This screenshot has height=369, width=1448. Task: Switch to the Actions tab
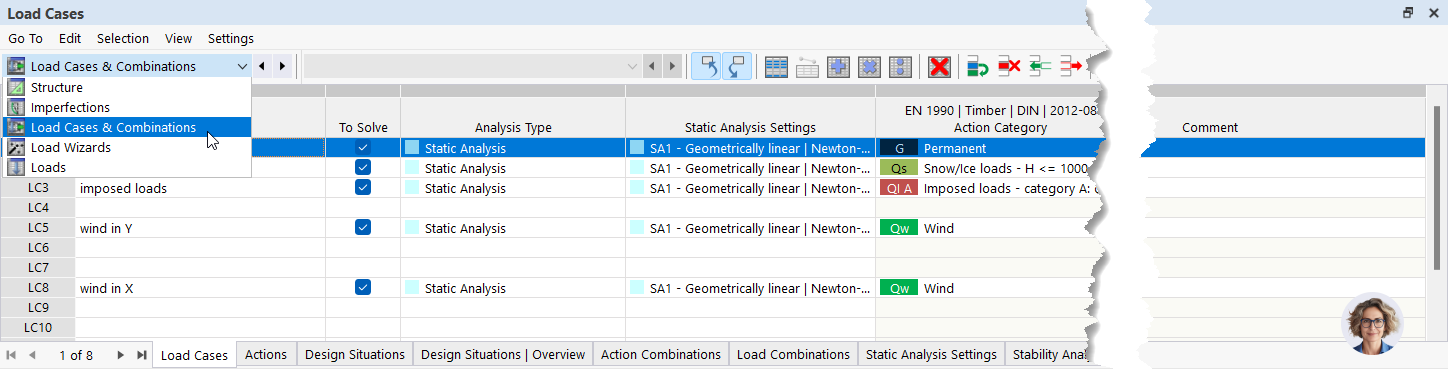tap(266, 355)
